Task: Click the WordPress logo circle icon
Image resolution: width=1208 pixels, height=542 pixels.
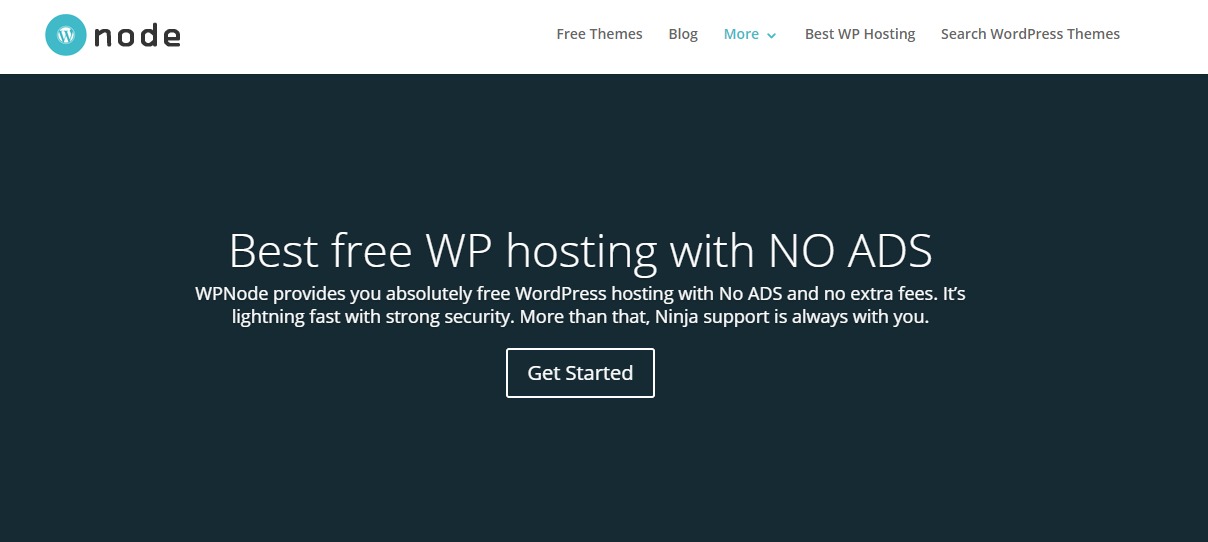Action: click(66, 35)
